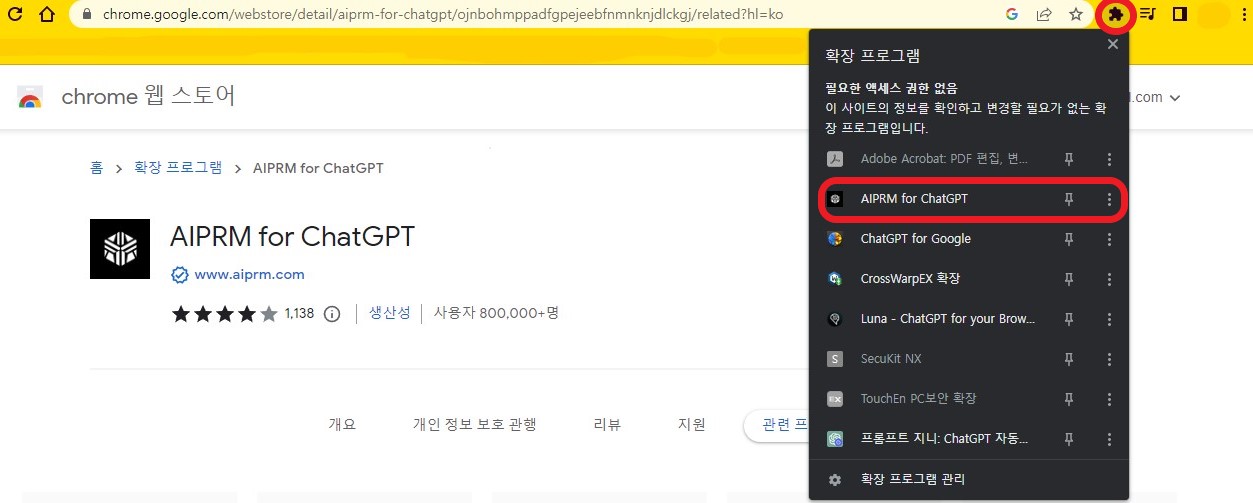Visit www.aiprm.com publisher link

click(249, 274)
